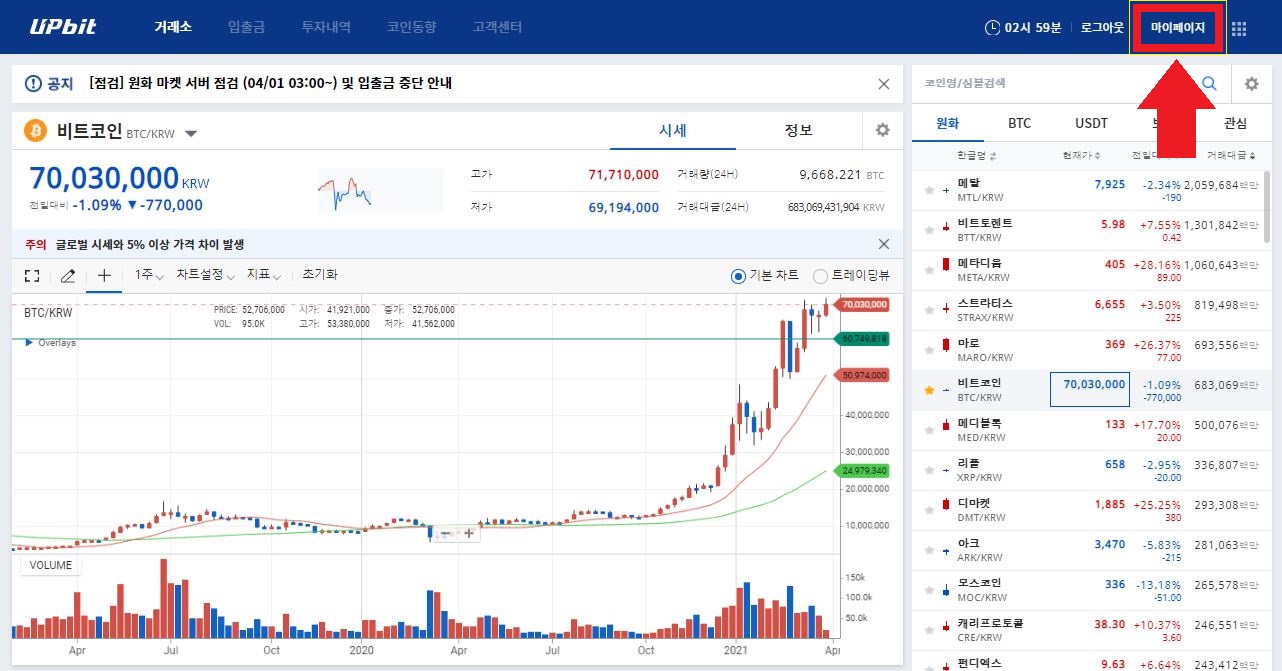Viewport: 1282px width, 671px height.
Task: Select 트레이딩뷰 radio button
Action: [820, 276]
